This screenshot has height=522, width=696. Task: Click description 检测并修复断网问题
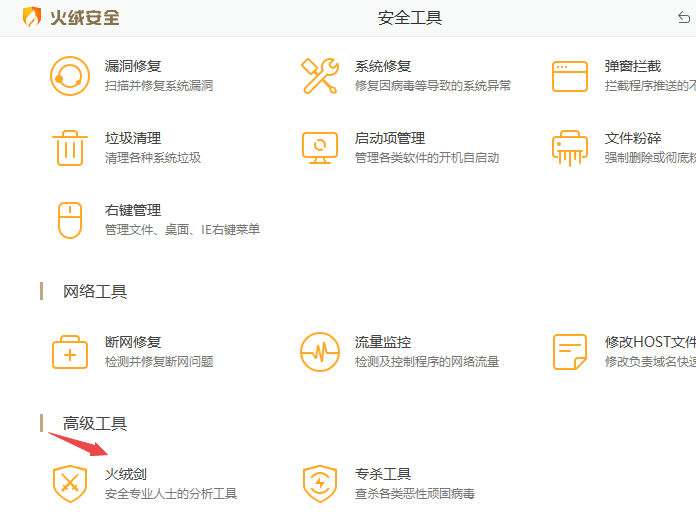(159, 362)
